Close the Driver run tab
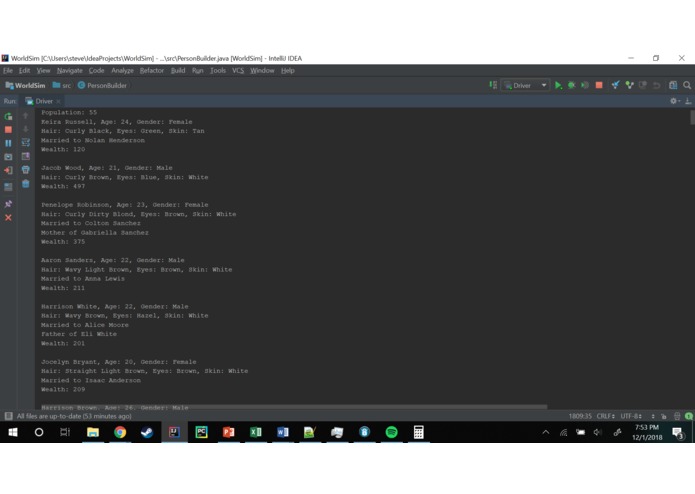Viewport: 695px width, 494px height. point(59,101)
